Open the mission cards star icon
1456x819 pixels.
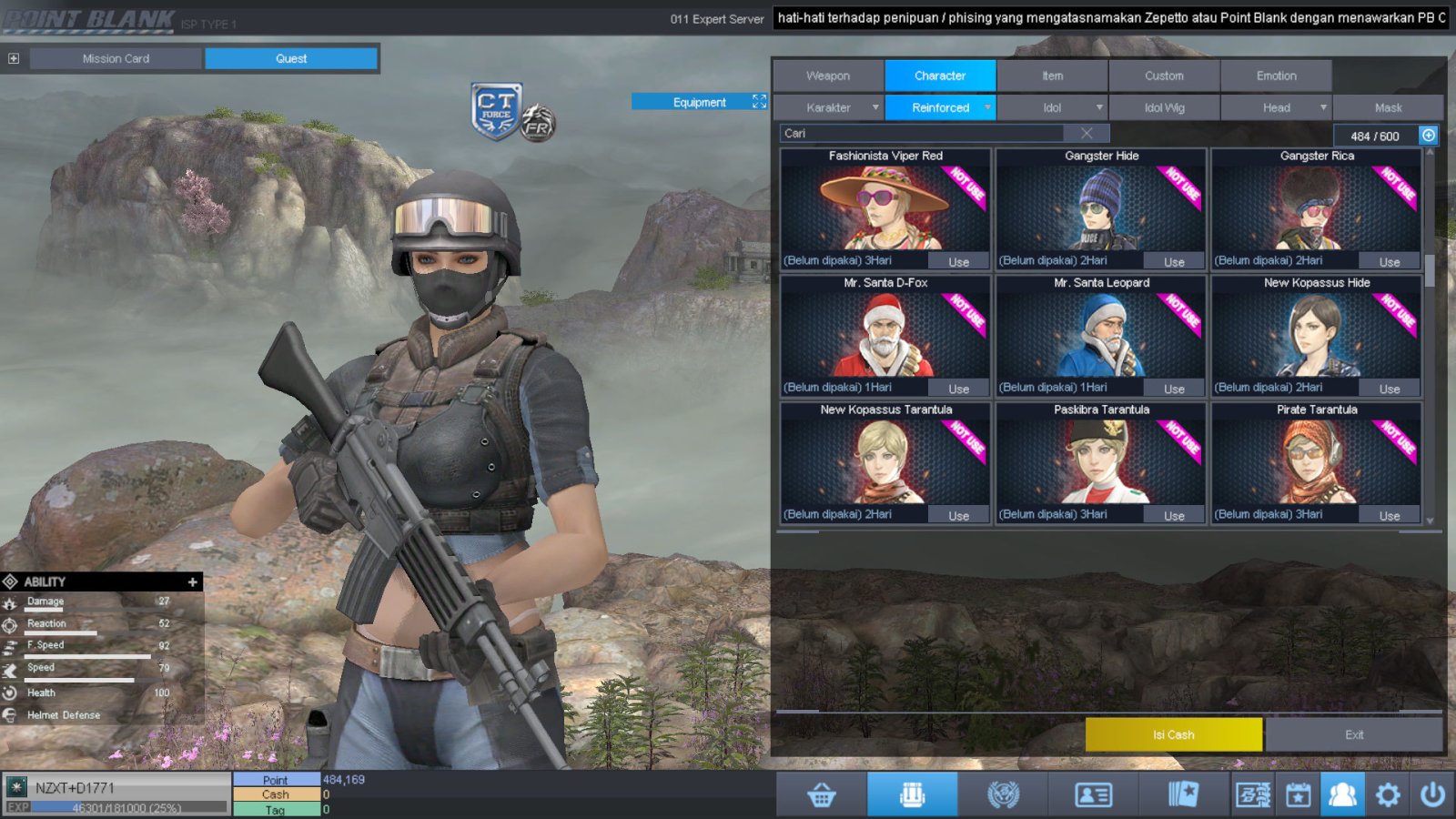[1184, 795]
